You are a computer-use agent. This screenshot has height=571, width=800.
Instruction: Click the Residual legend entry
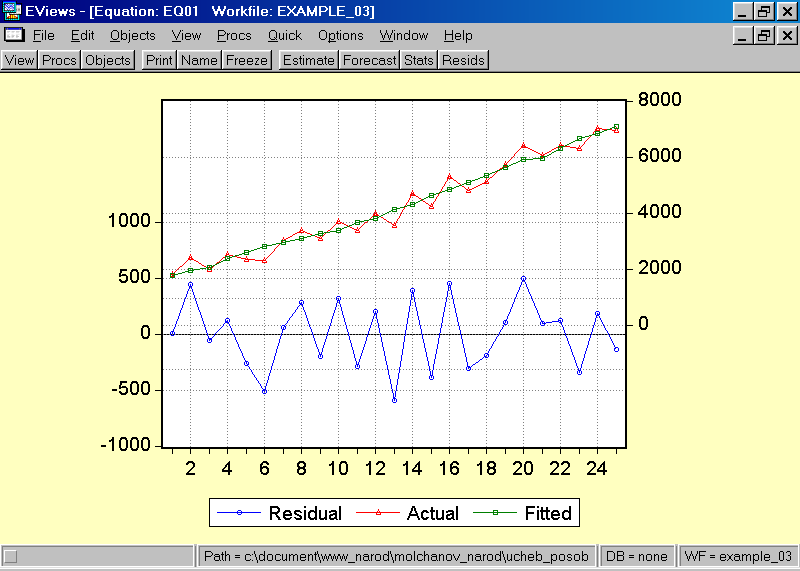point(280,513)
